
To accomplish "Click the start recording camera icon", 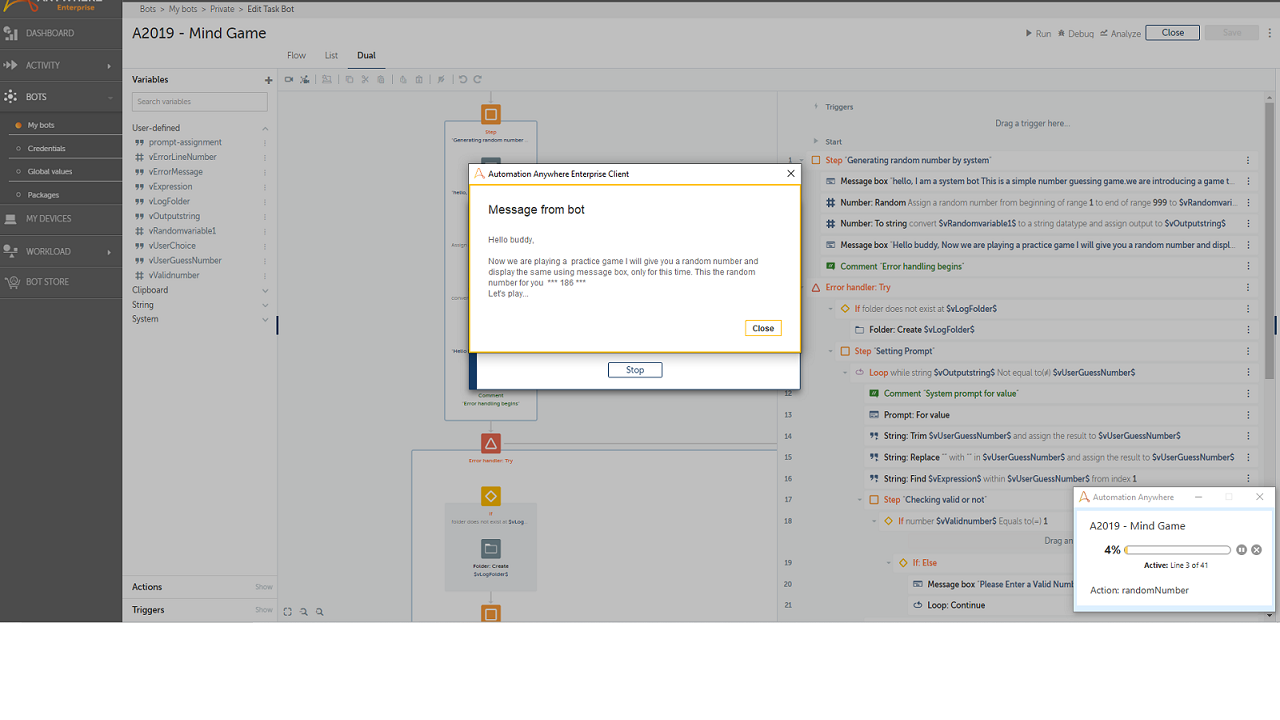I will (x=289, y=80).
